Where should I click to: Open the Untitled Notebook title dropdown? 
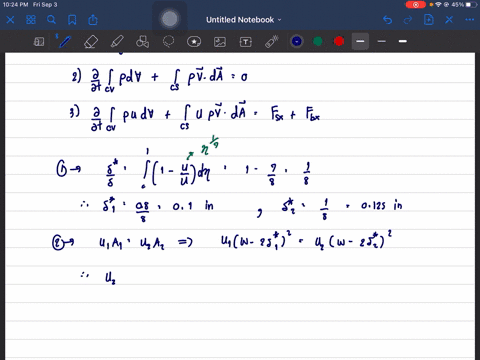244,20
